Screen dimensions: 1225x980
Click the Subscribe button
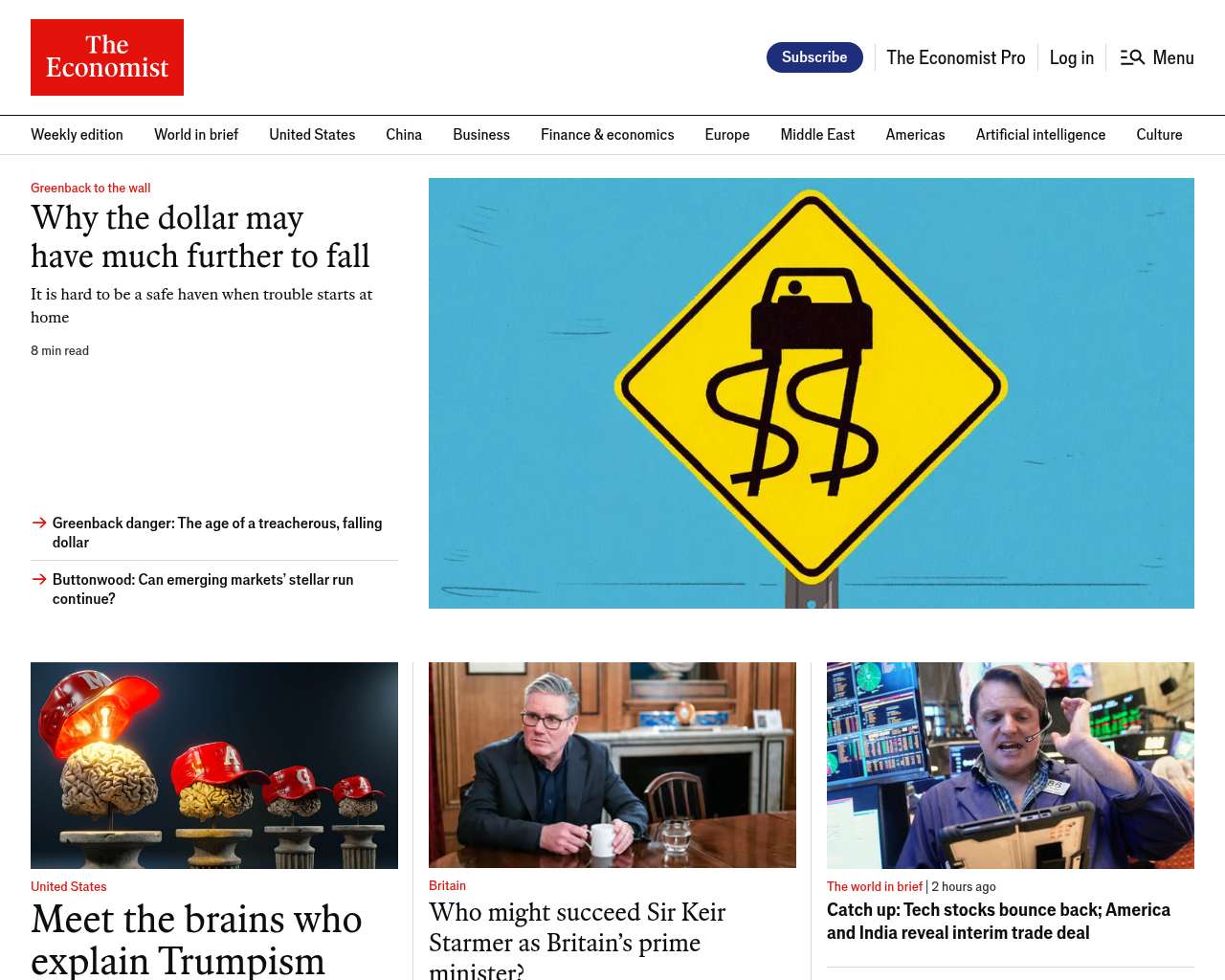814,57
